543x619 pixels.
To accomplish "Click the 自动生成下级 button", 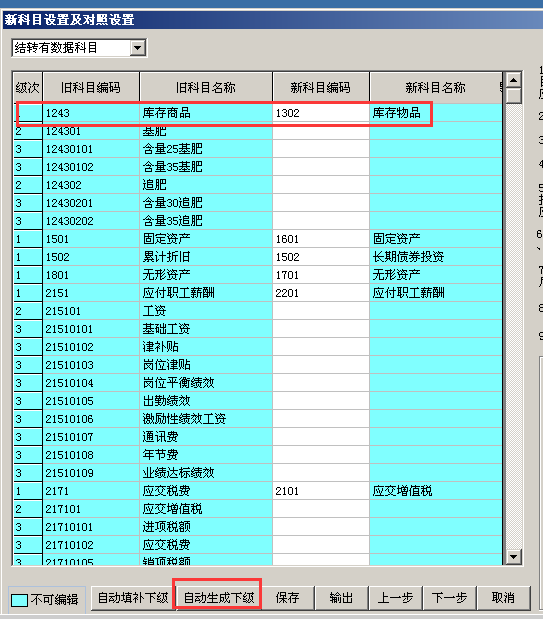I will click(x=219, y=598).
